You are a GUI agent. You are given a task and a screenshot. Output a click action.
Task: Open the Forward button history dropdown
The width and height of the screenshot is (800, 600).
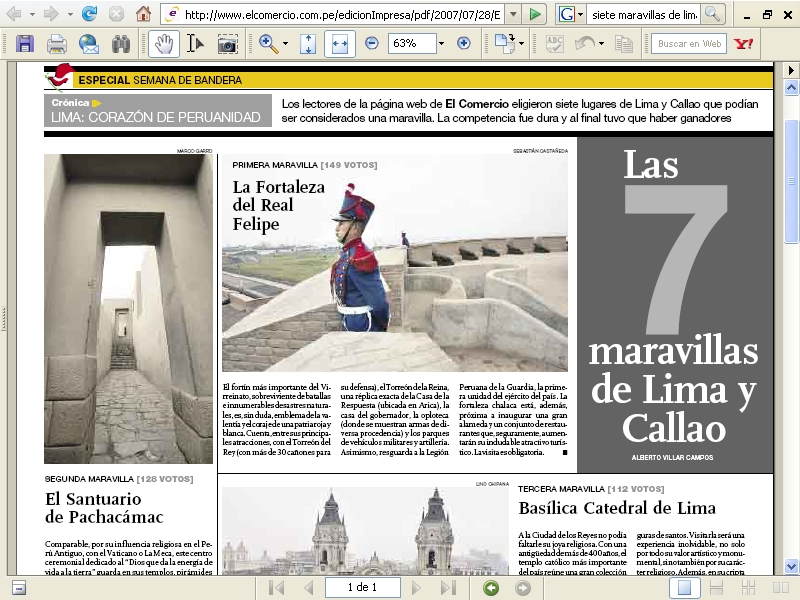(70, 14)
